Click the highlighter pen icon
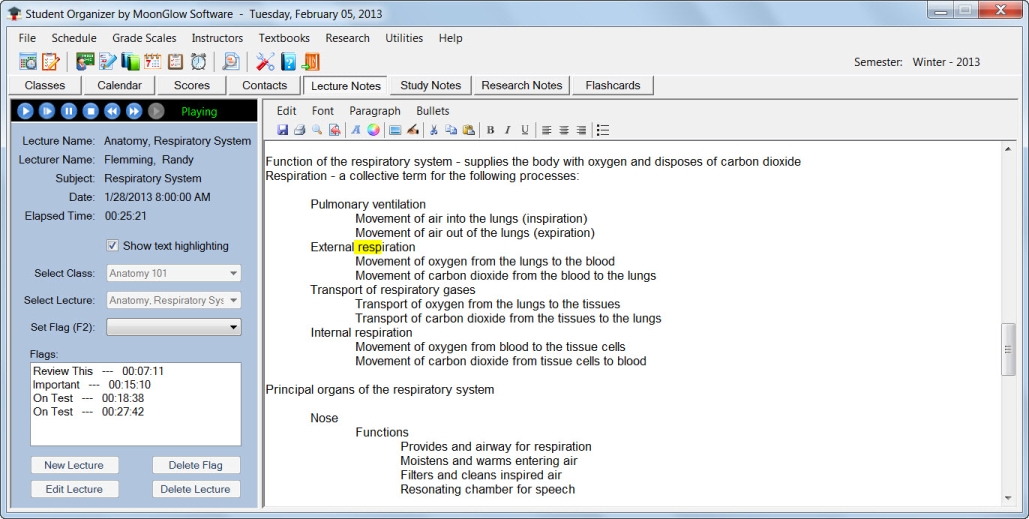Viewport: 1029px width, 519px height. coord(412,130)
